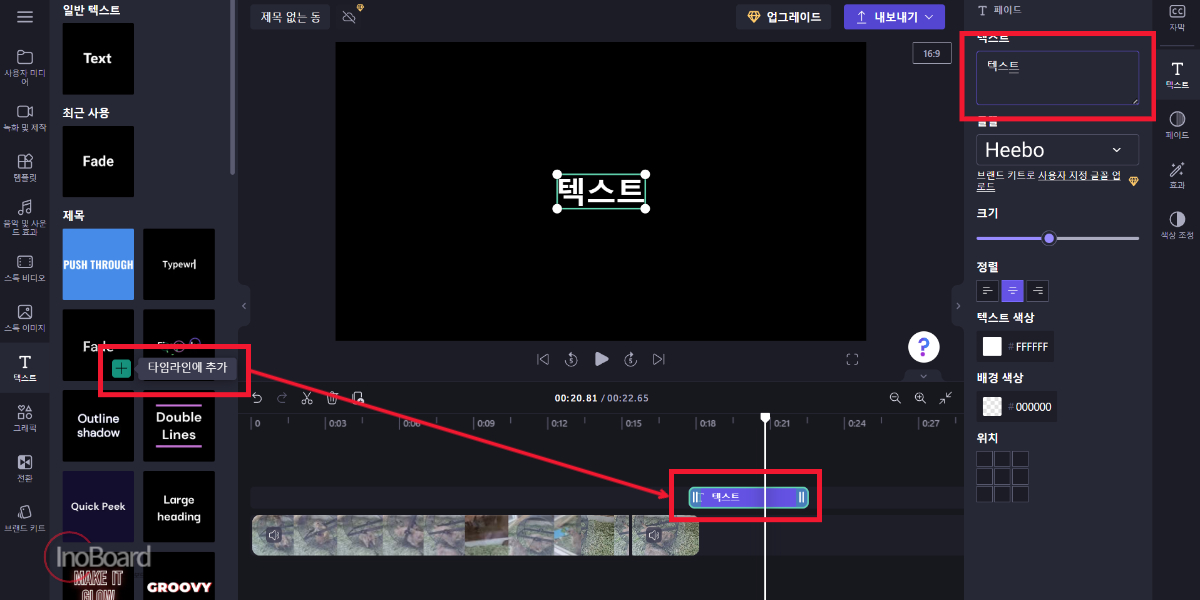Image resolution: width=1200 pixels, height=600 pixels.
Task: Enter fullscreen preview mode
Action: (853, 359)
